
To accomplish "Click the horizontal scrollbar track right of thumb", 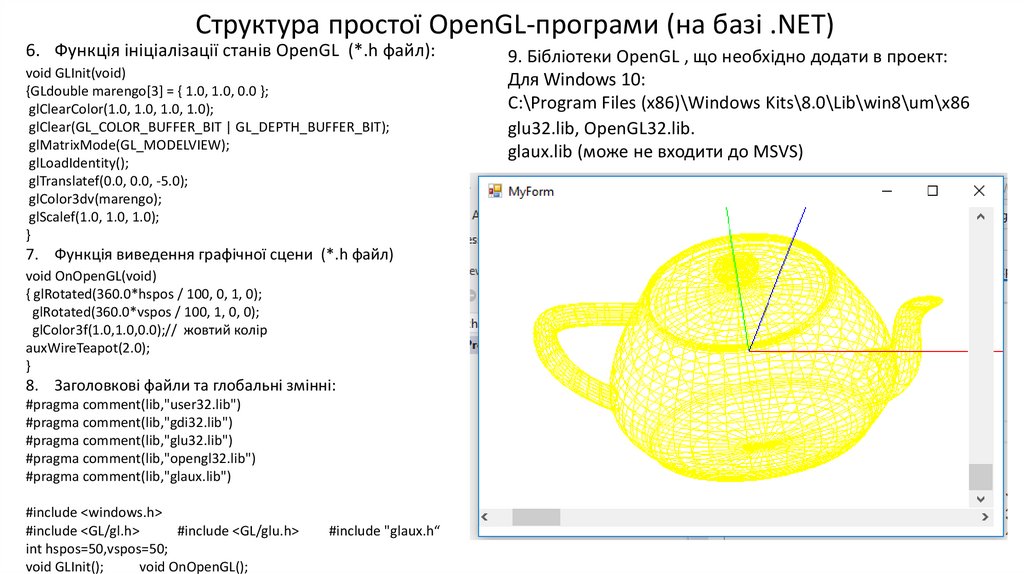I will pyautogui.click(x=769, y=517).
